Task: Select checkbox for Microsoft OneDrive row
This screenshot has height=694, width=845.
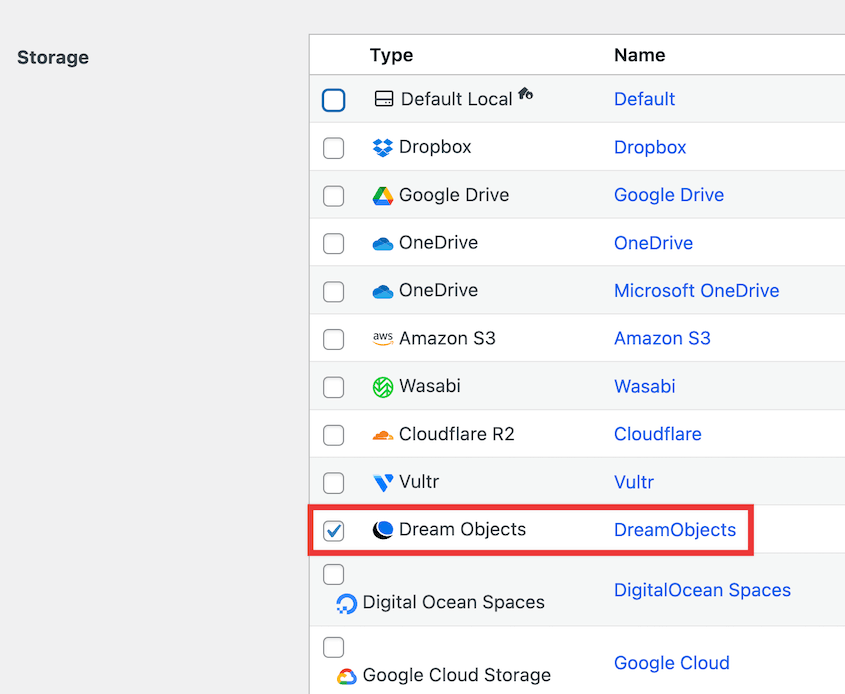Action: (x=334, y=292)
